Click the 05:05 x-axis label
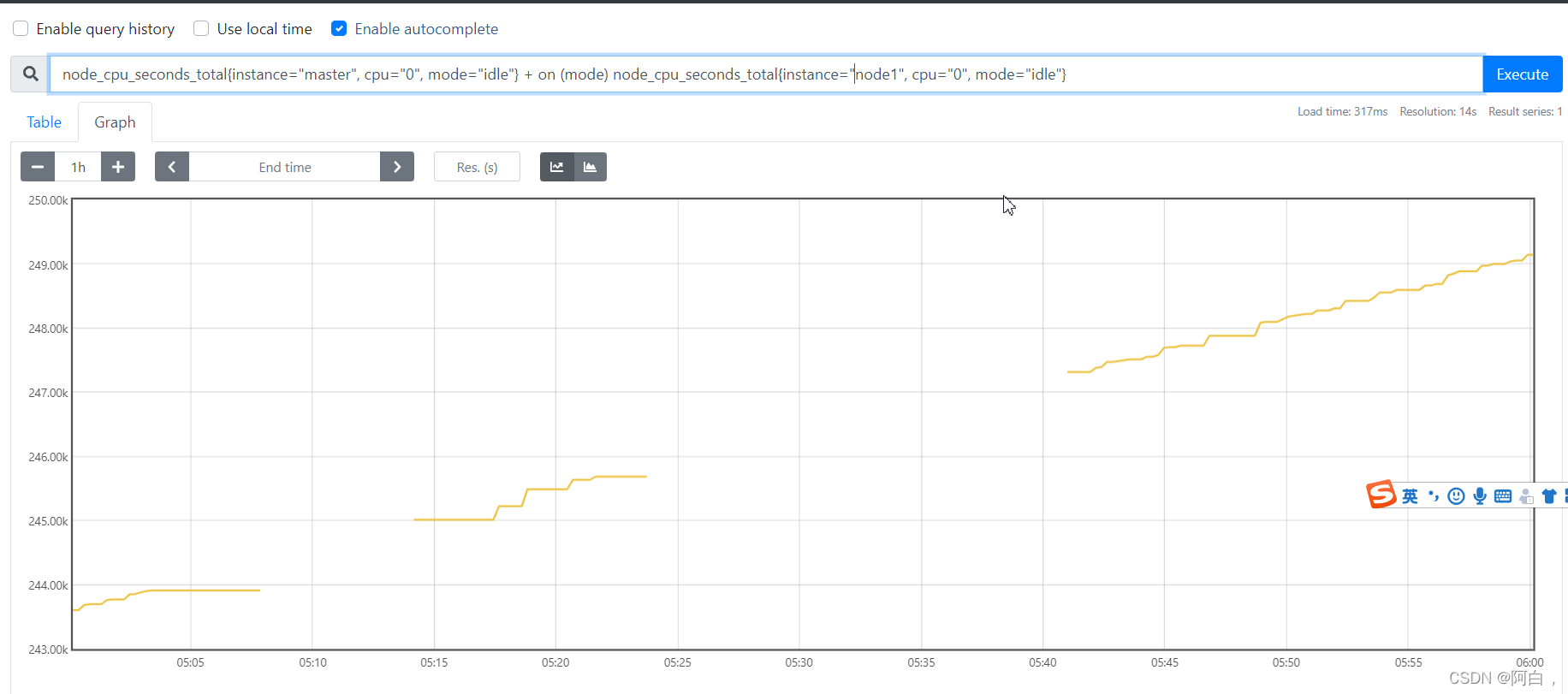 pos(190,662)
